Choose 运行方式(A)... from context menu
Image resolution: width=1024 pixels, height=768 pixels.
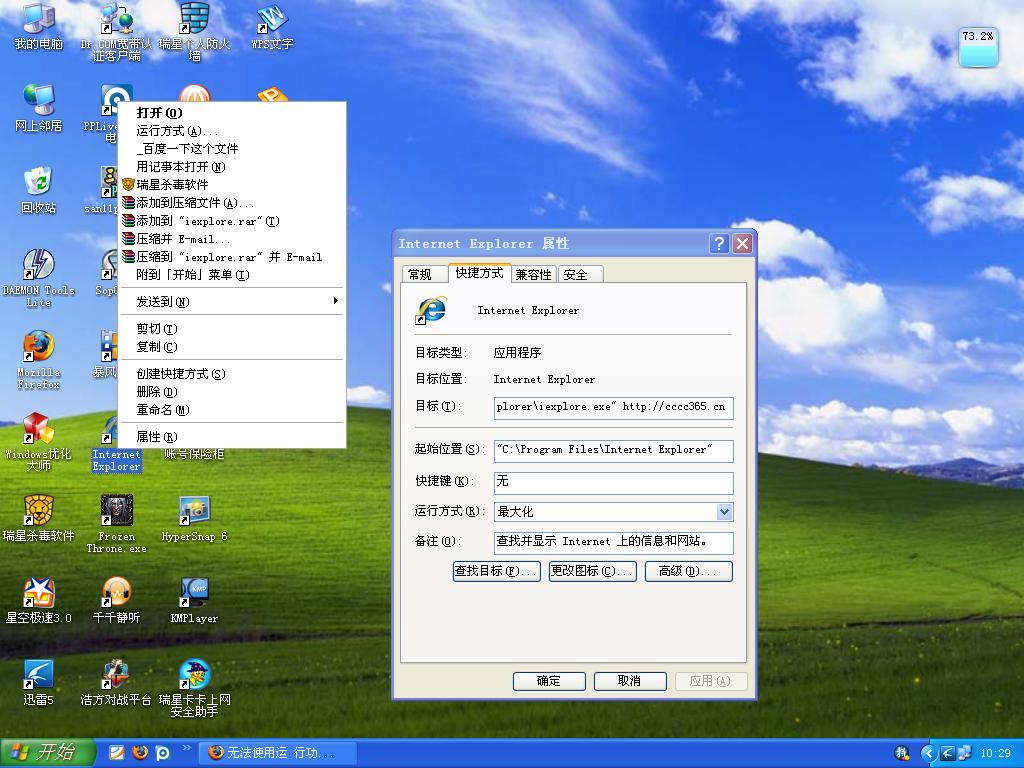[232, 131]
